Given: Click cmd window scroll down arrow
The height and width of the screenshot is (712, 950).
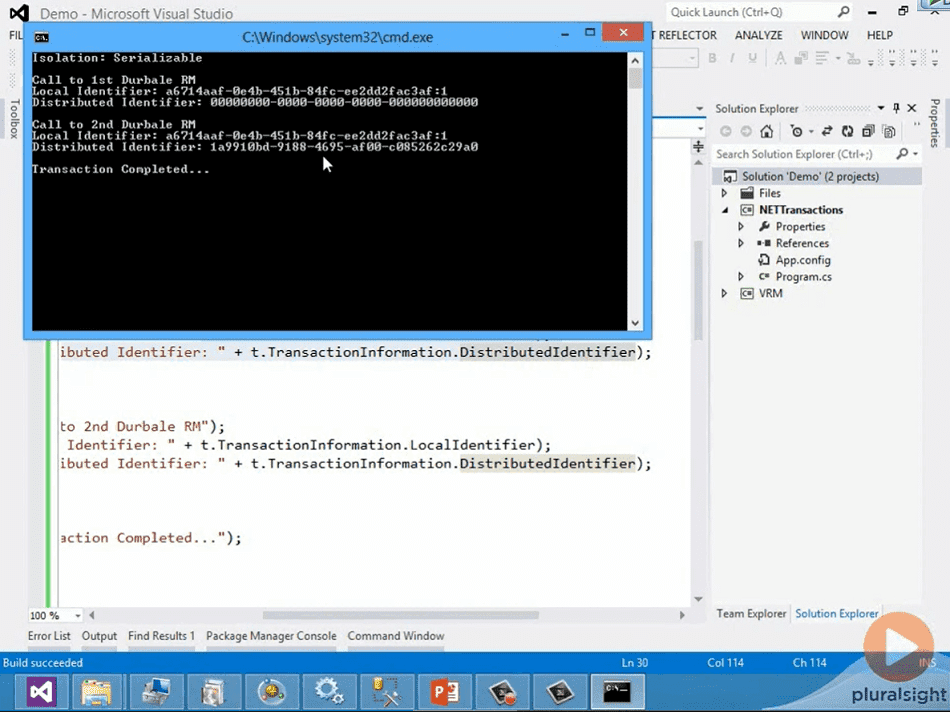Looking at the screenshot, I should coord(635,323).
